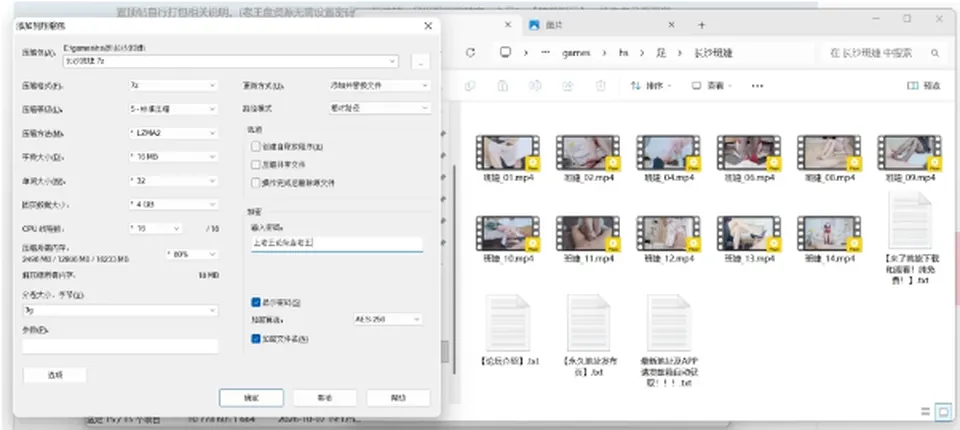Image resolution: width=960 pixels, height=430 pixels.
Task: Open the encryption method dropdown showing AES-256
Action: click(x=388, y=319)
